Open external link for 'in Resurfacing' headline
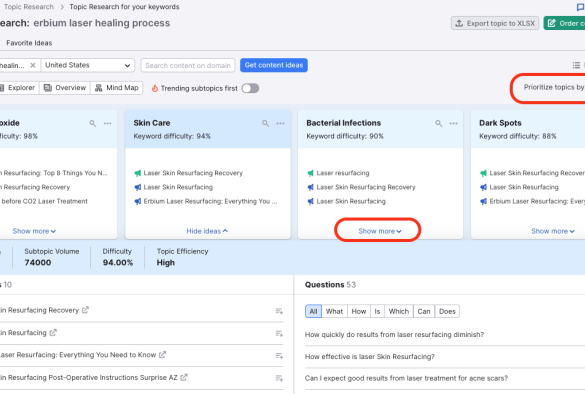 (53, 332)
